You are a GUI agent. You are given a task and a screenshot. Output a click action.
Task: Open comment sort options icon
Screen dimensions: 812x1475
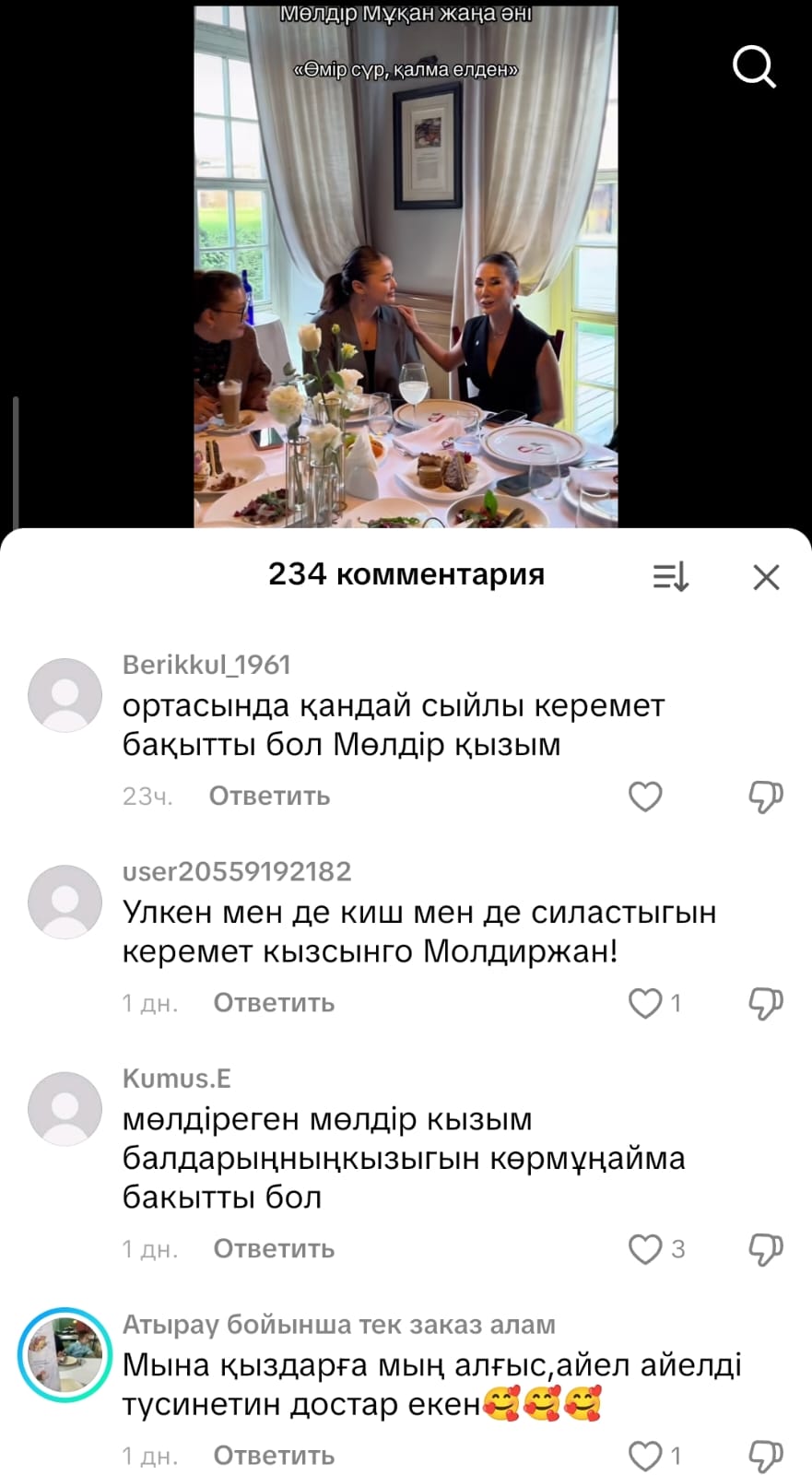pos(671,577)
